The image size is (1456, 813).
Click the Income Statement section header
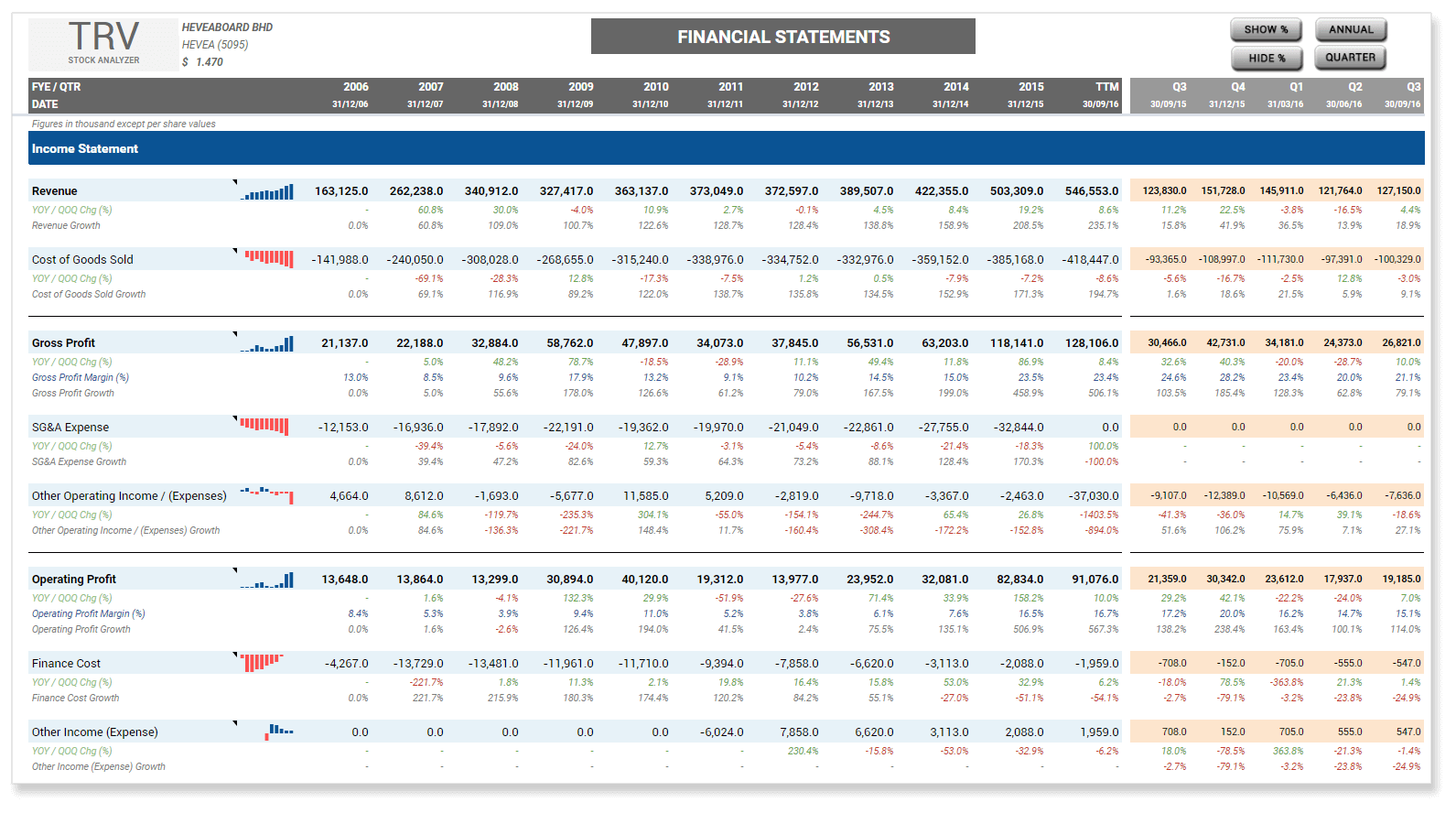(x=727, y=148)
